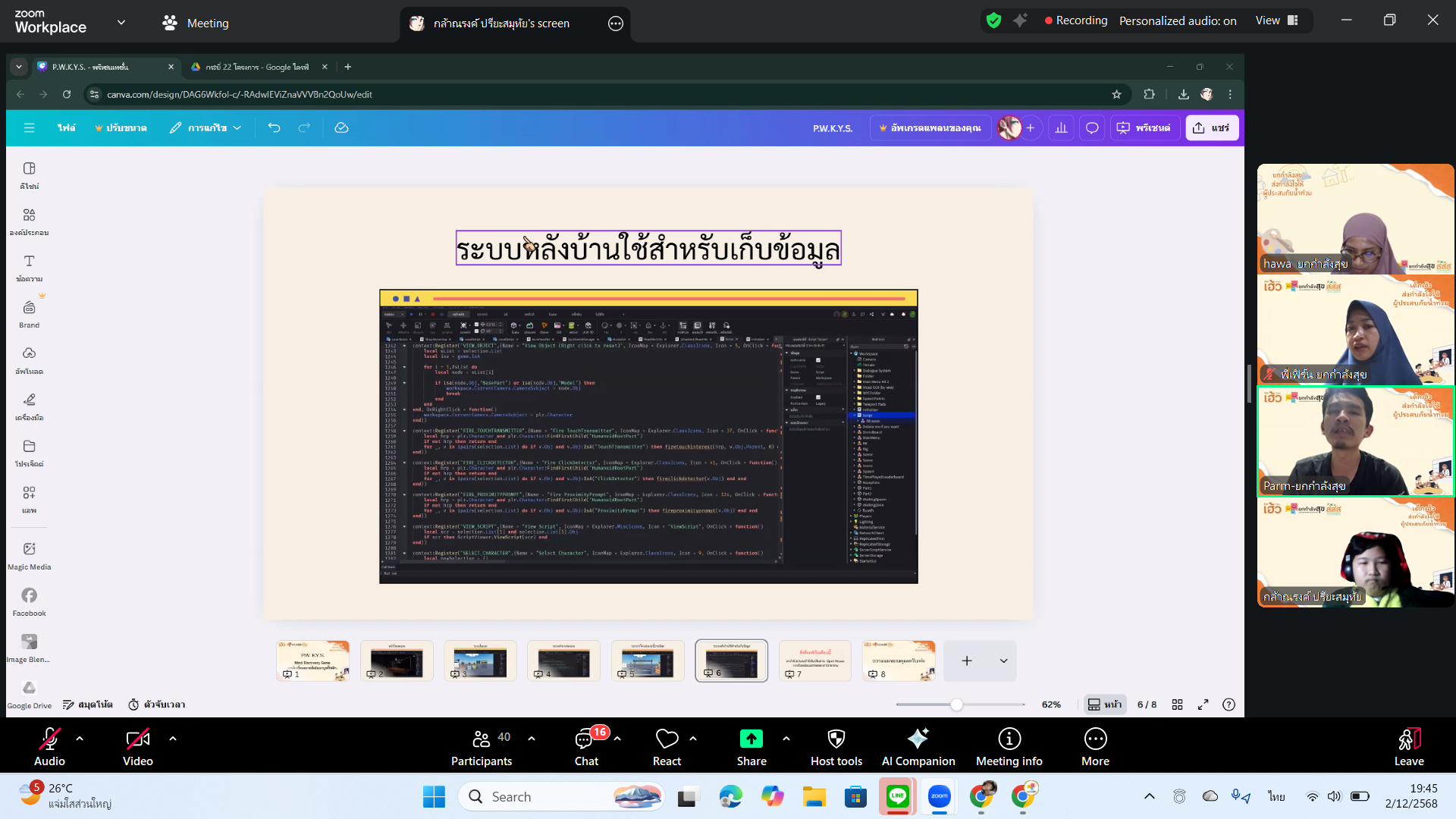Click the Canva undo arrow icon
This screenshot has width=1456, height=819.
pyautogui.click(x=274, y=128)
